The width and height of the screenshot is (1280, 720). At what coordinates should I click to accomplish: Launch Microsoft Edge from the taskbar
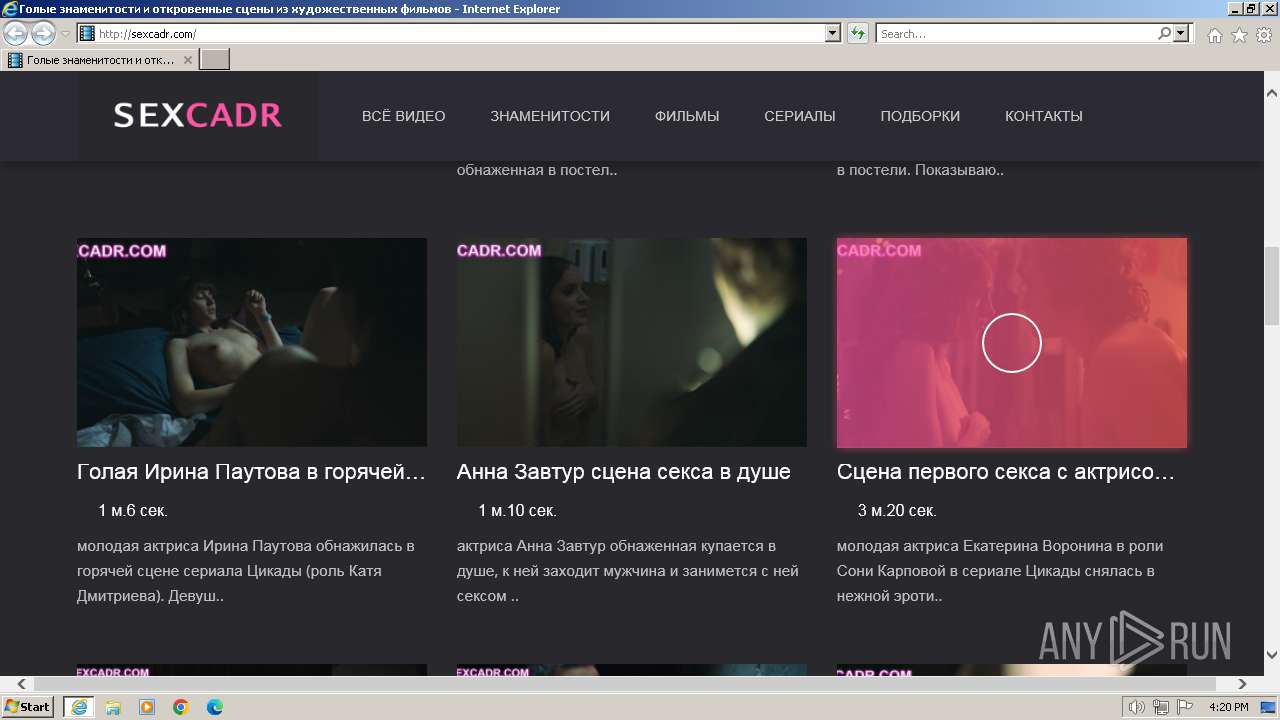coord(214,707)
